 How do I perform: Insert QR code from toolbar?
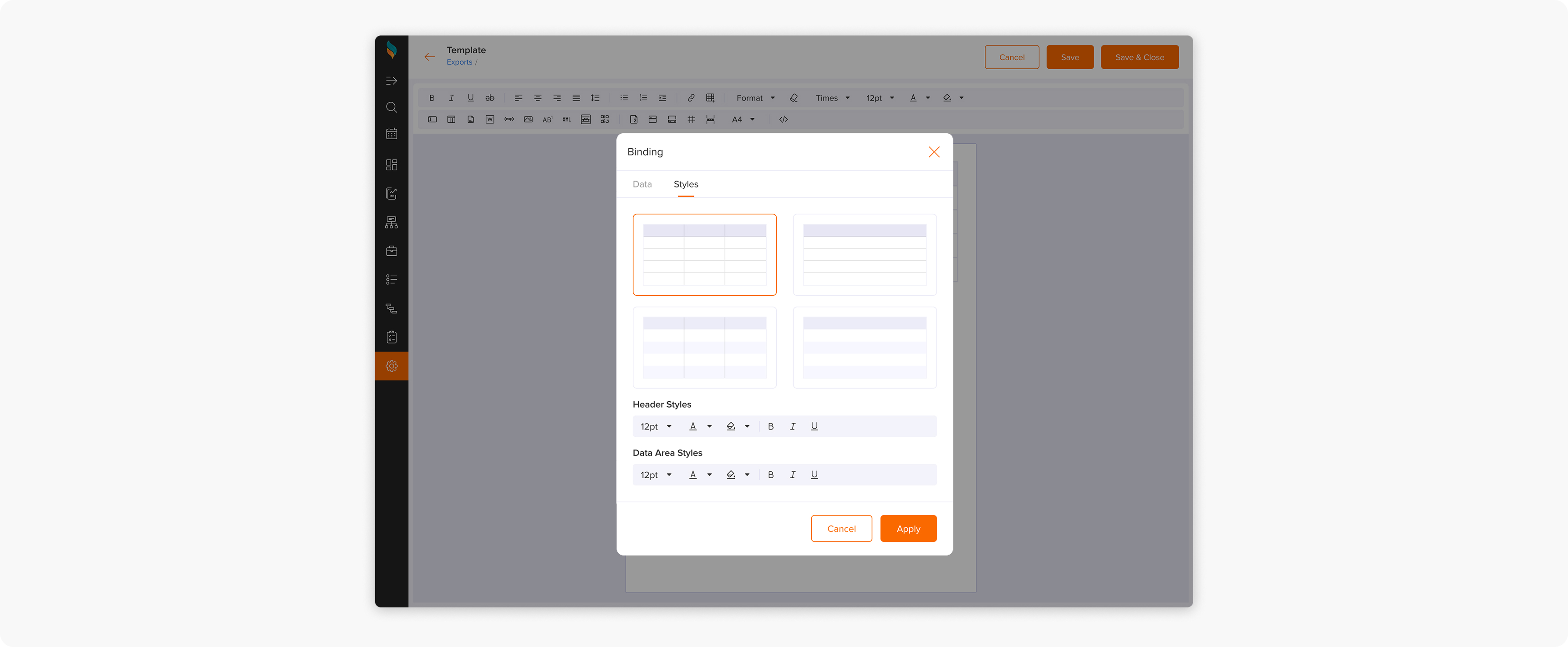[x=605, y=120]
